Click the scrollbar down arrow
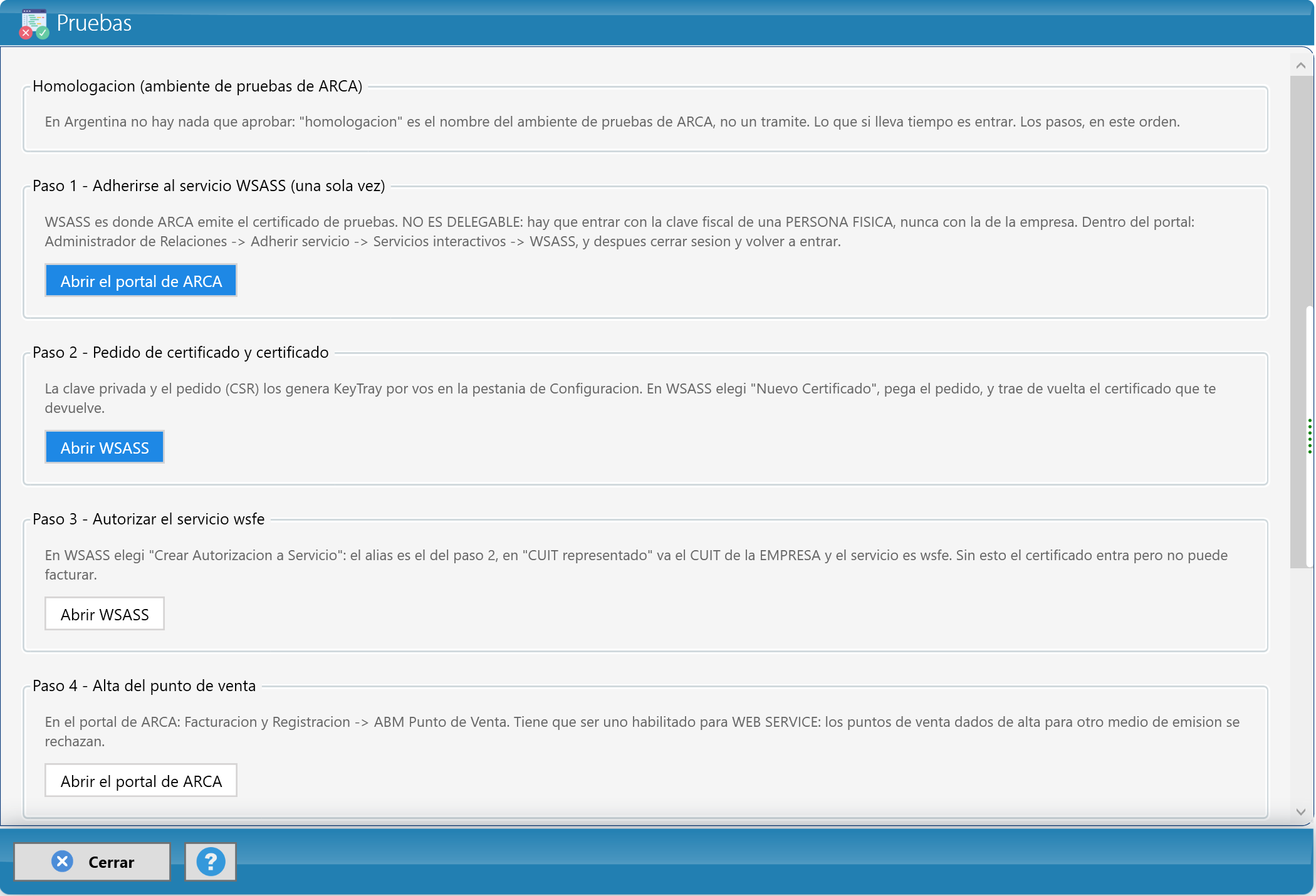 1301,812
